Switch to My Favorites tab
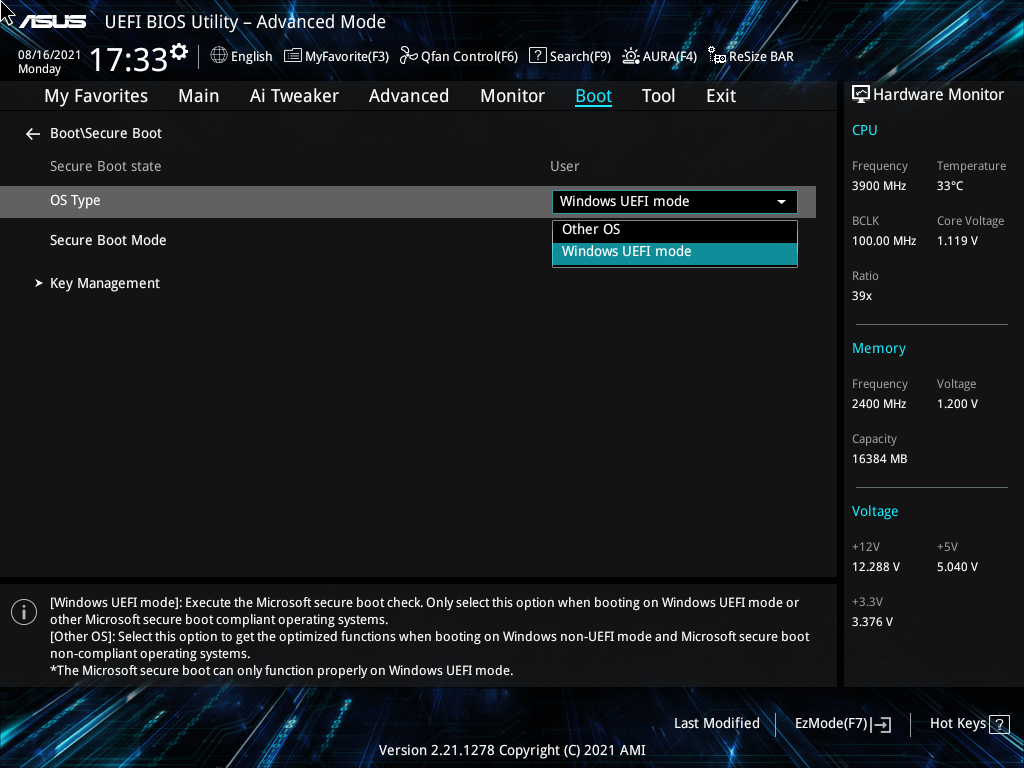1024x768 pixels. point(96,96)
